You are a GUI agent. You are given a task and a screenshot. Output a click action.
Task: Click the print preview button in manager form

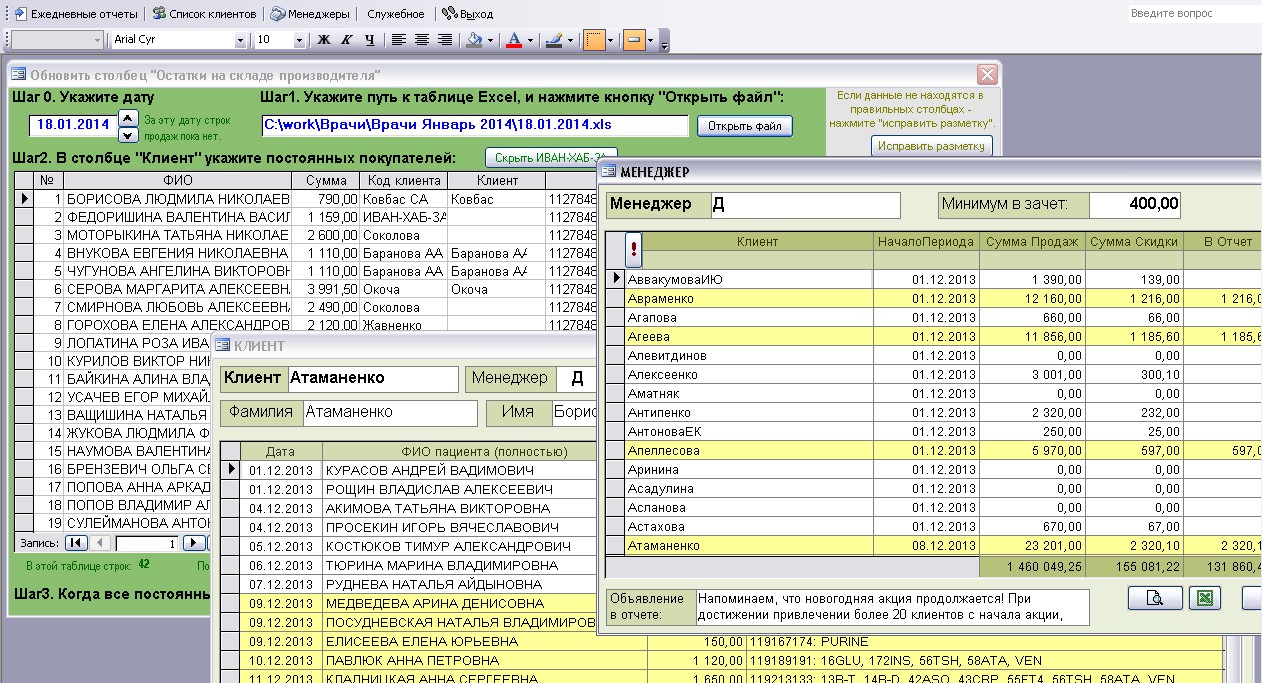(1155, 598)
